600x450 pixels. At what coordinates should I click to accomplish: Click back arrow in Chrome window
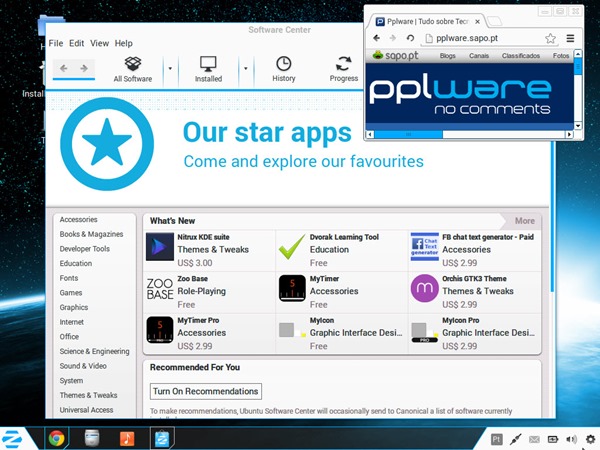tap(377, 38)
